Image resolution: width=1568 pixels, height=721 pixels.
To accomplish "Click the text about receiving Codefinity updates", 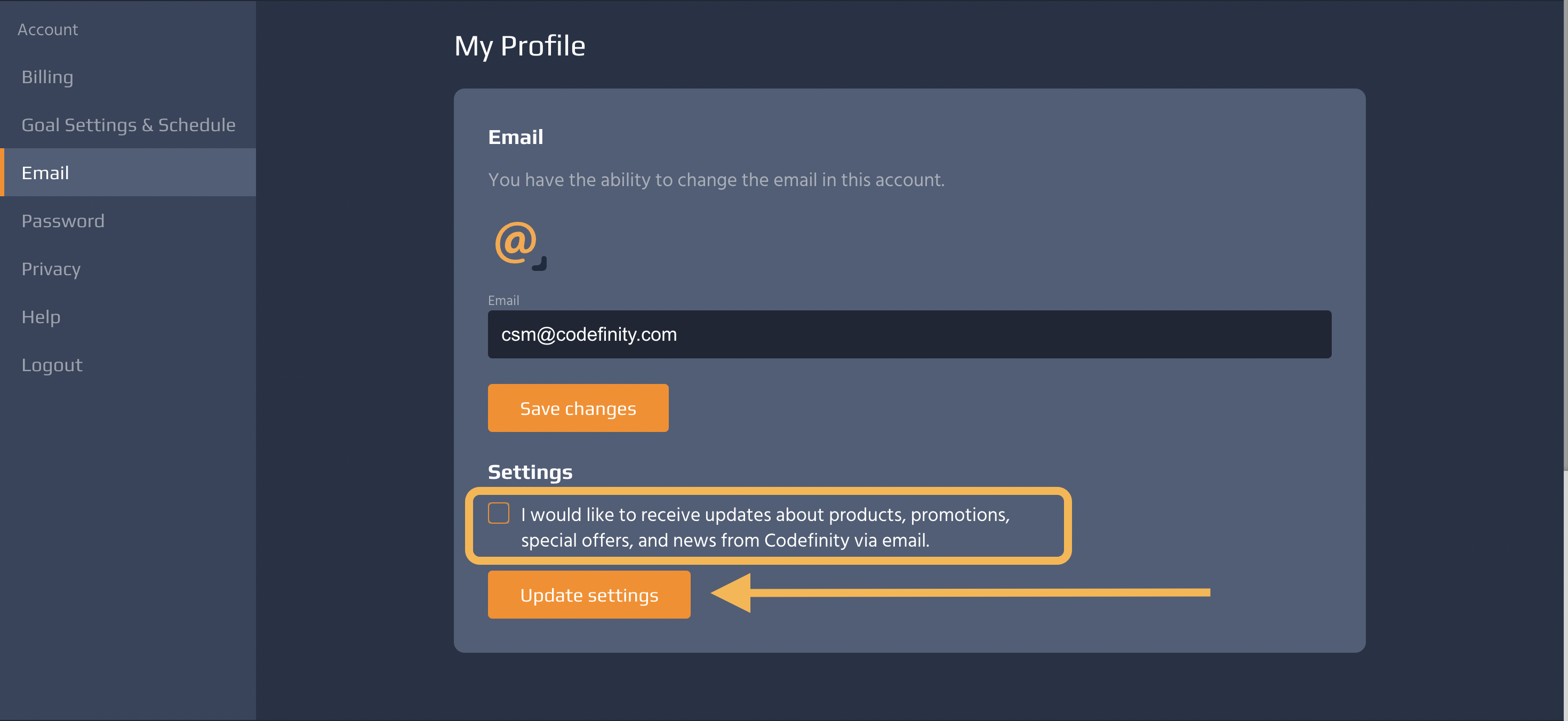I will (765, 527).
